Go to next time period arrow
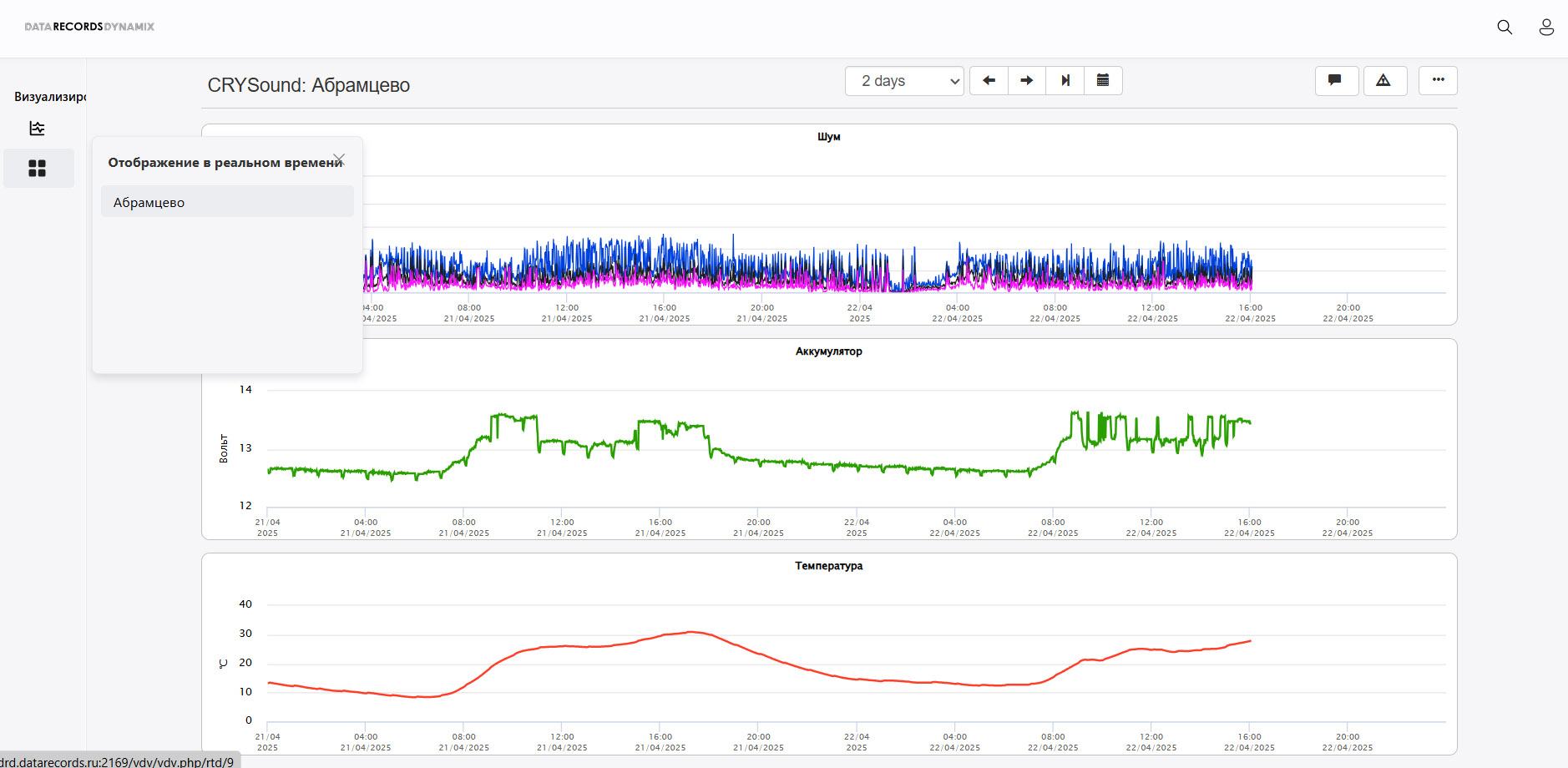The width and height of the screenshot is (1568, 768). pos(1027,81)
